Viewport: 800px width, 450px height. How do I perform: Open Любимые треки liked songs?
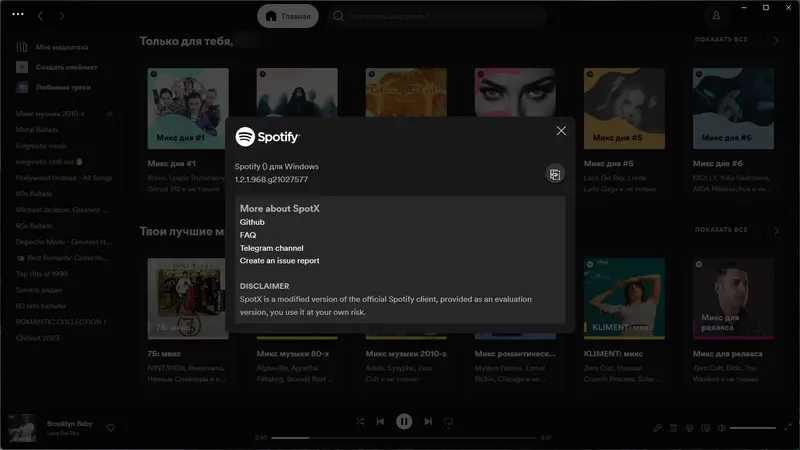pos(54,87)
